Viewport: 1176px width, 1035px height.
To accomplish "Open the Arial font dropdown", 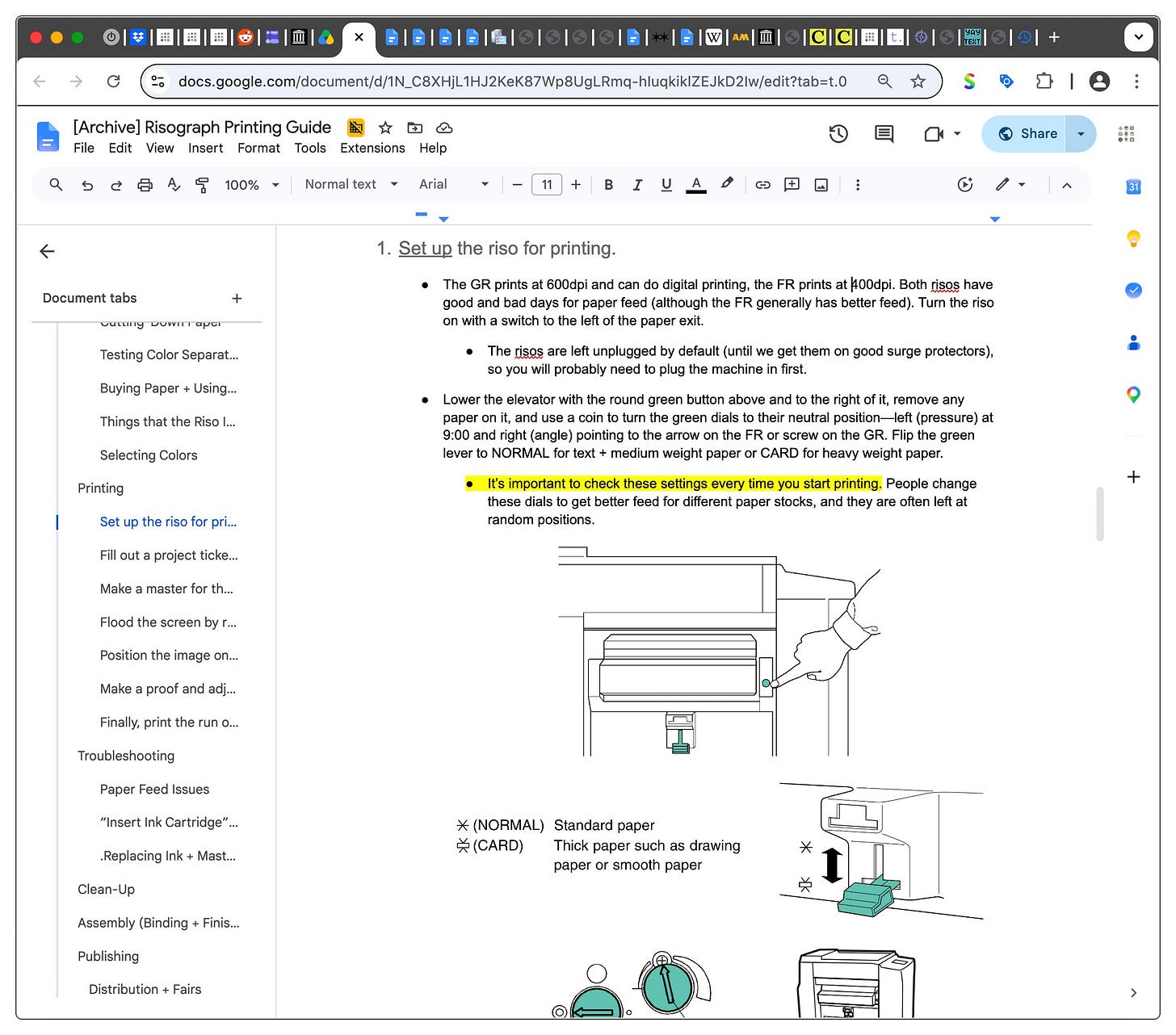I will tap(454, 185).
